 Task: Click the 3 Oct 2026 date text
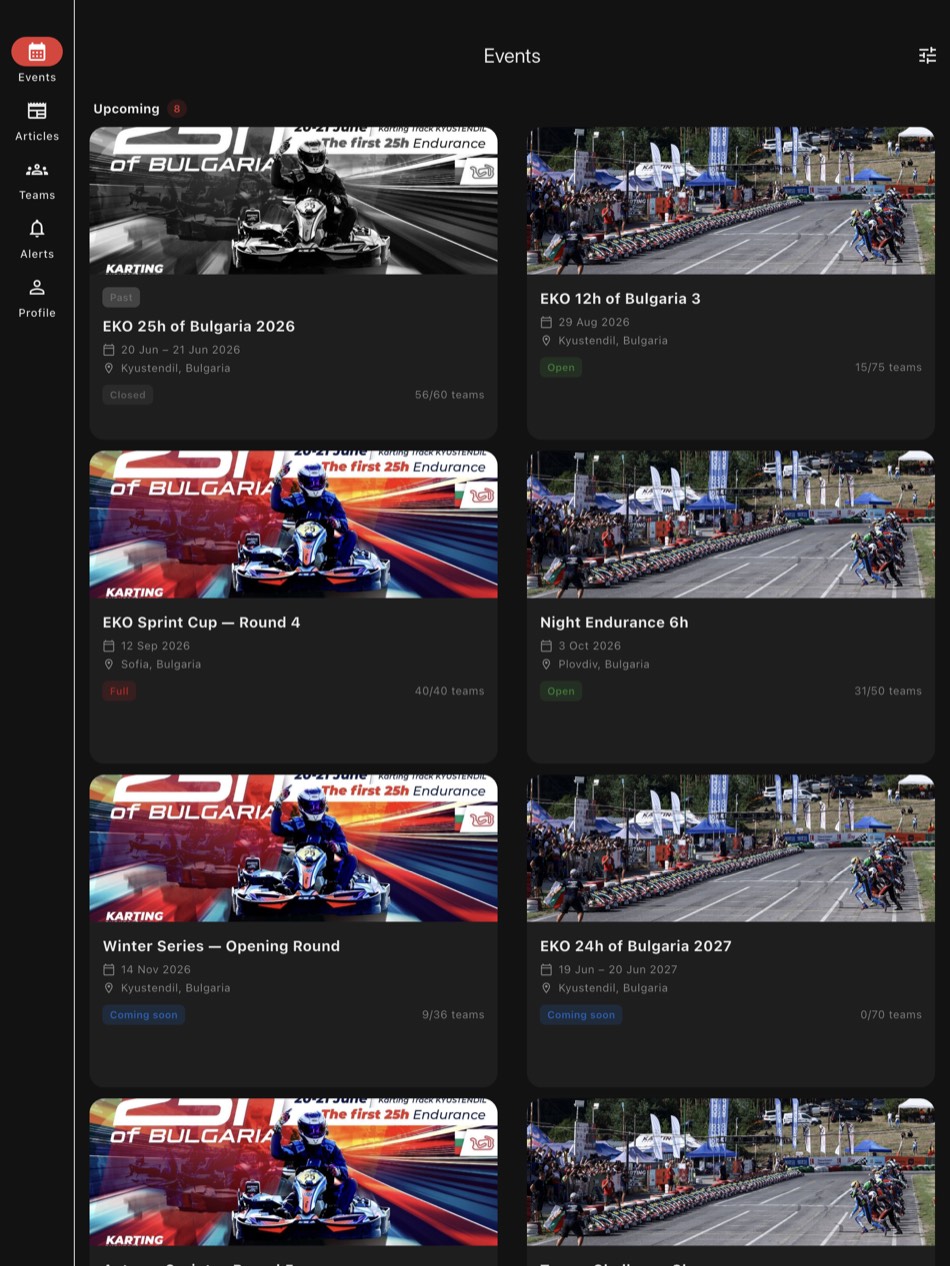pyautogui.click(x=590, y=646)
